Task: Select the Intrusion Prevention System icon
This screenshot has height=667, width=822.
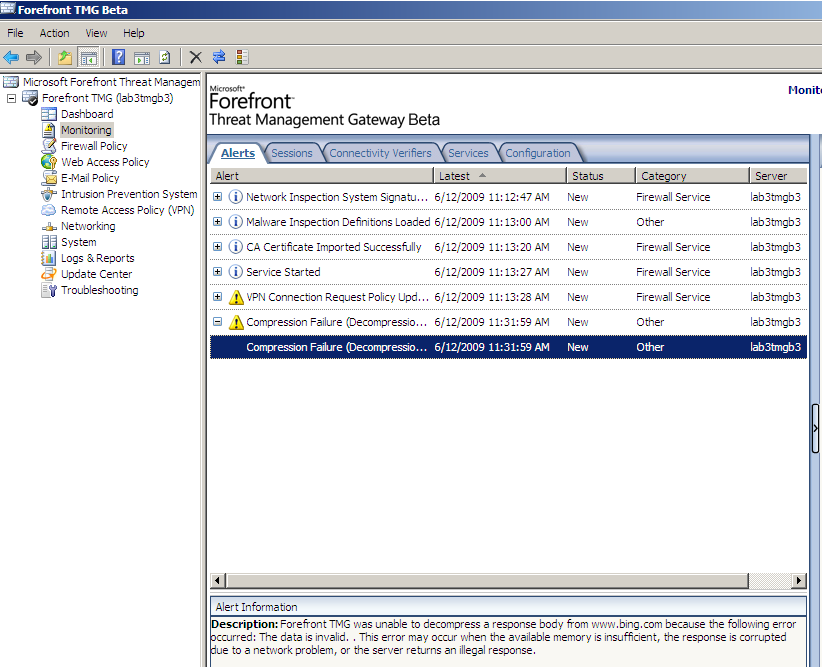Action: [49, 194]
